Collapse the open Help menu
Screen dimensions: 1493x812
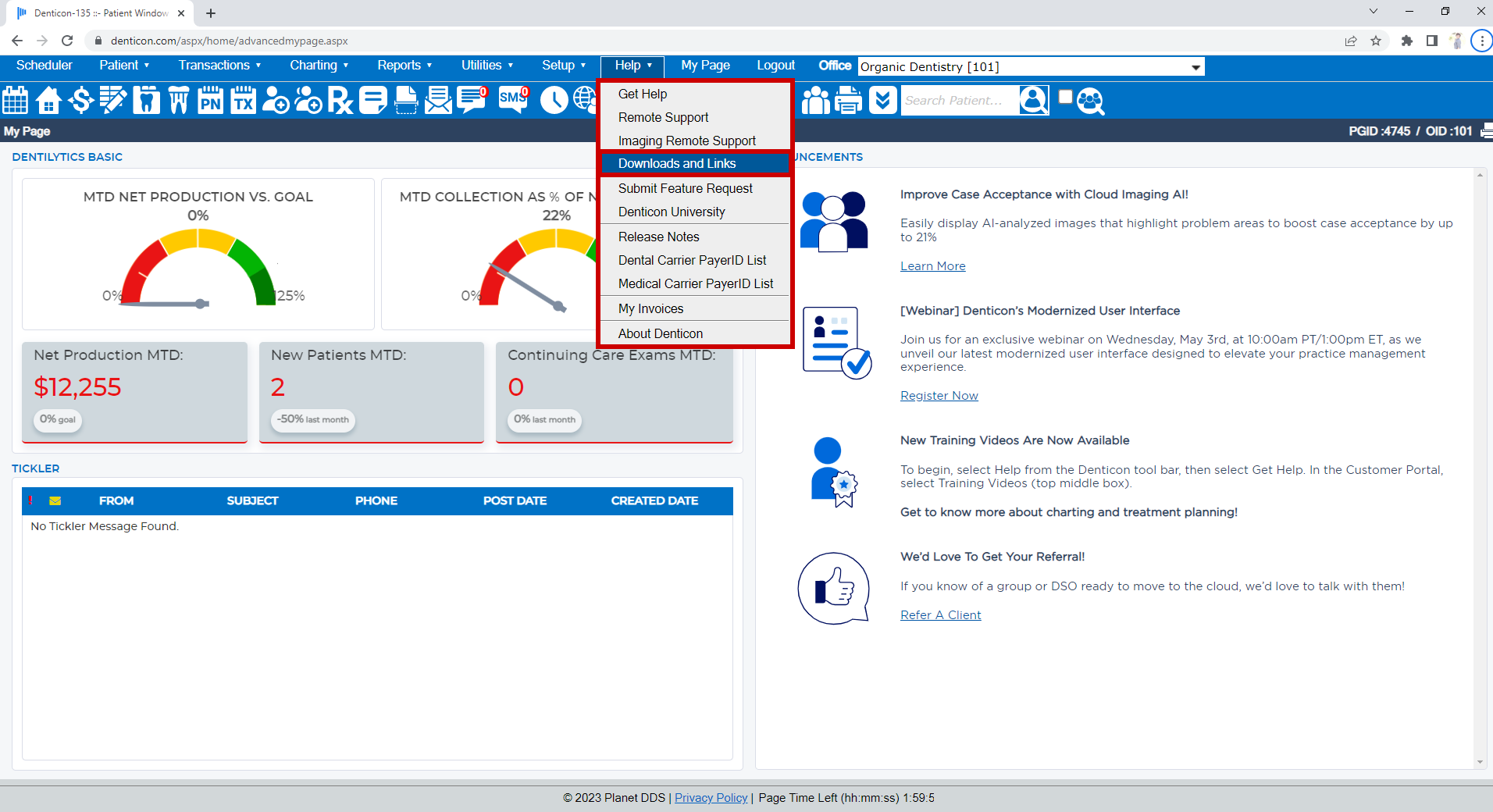click(632, 66)
